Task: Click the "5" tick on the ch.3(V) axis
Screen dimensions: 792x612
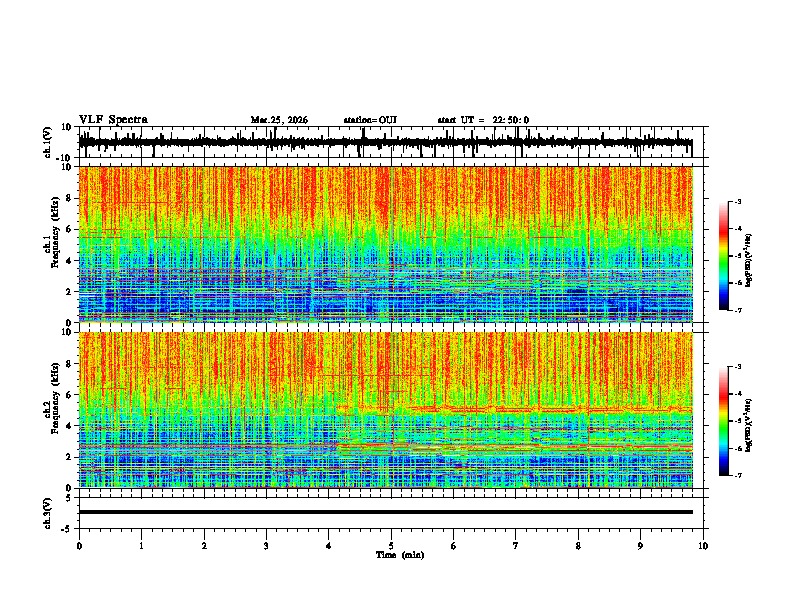Action: click(x=70, y=497)
